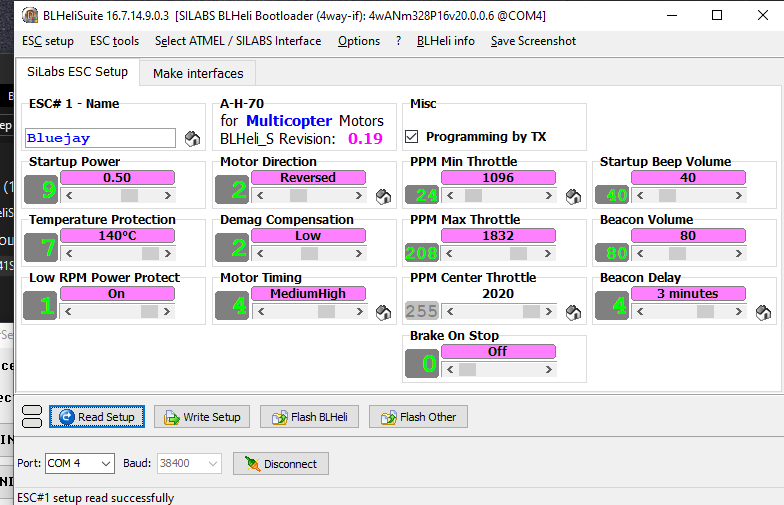
Task: Click the reset icon beside PPM Center Throttle
Action: pyautogui.click(x=574, y=312)
